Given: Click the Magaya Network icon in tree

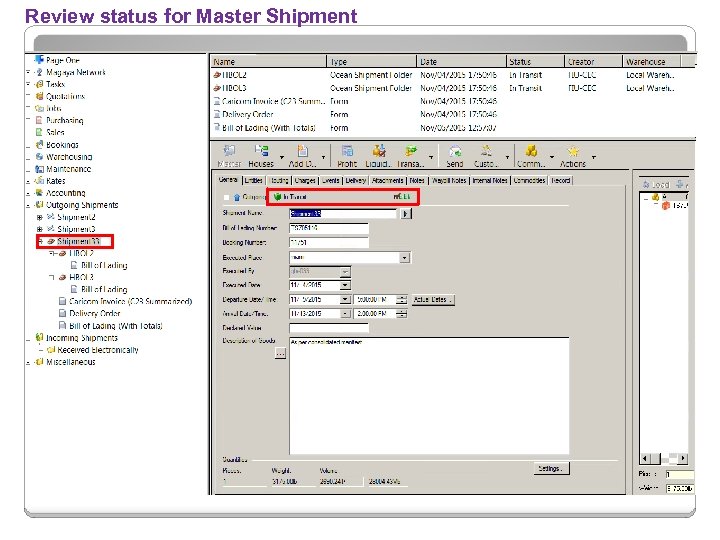Looking at the screenshot, I should point(39,72).
